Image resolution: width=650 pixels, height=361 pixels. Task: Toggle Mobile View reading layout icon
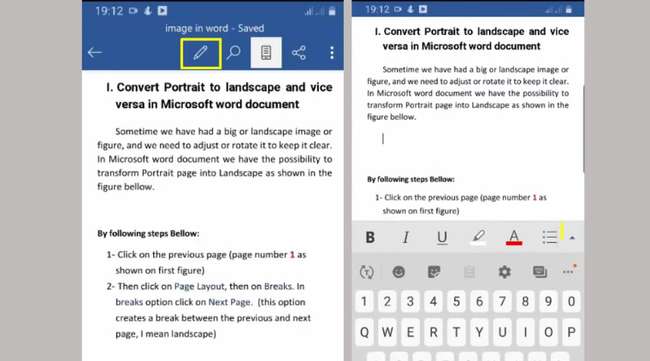[x=266, y=53]
